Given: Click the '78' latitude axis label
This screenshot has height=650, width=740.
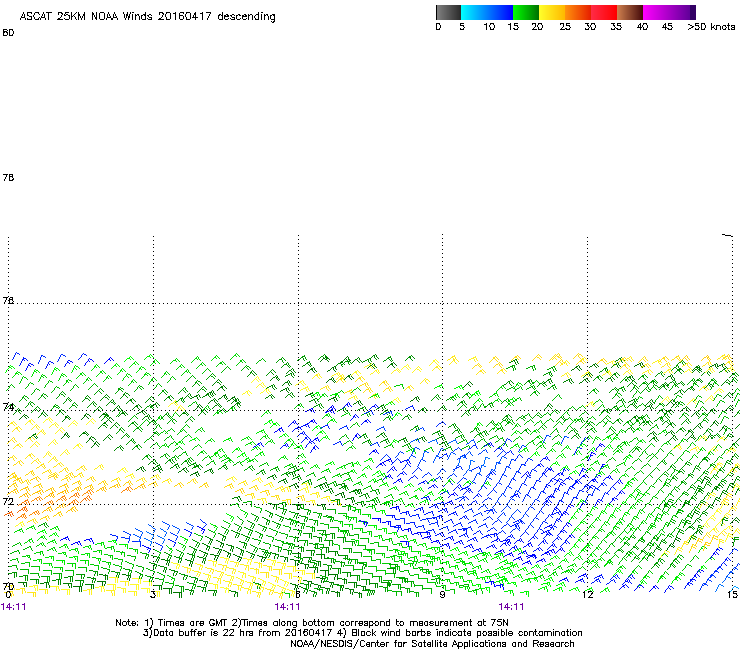Looking at the screenshot, I should [8, 177].
